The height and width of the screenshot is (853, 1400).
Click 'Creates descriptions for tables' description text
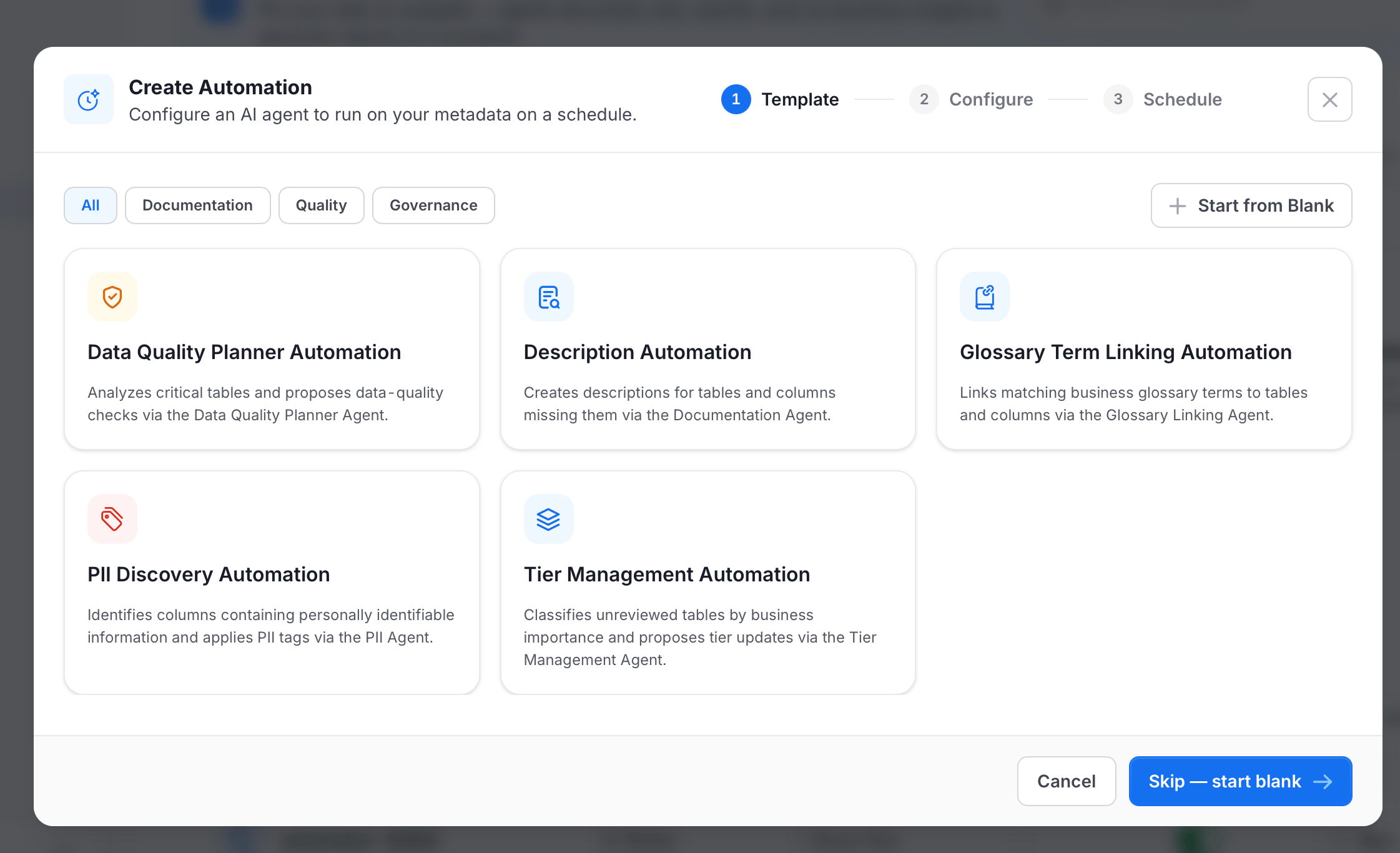679,404
